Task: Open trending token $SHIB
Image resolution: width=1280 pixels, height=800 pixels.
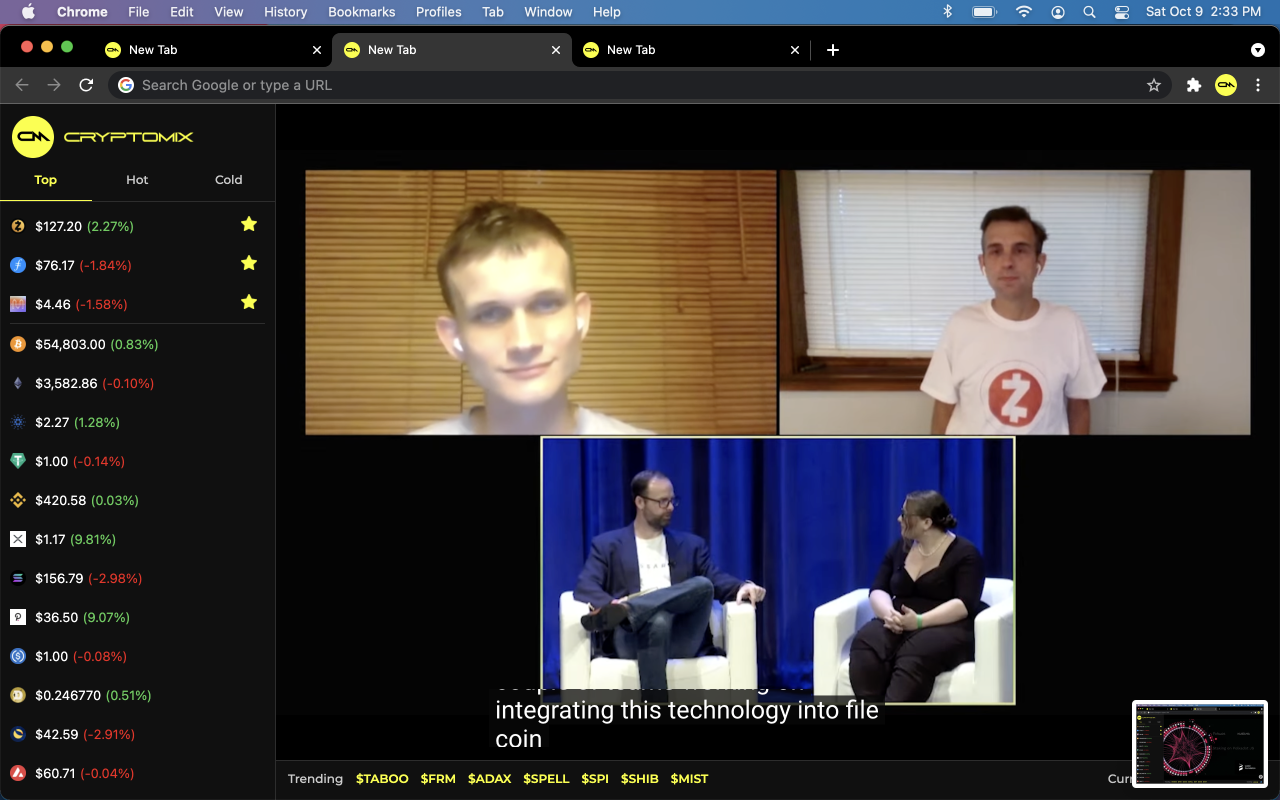Action: pyautogui.click(x=640, y=779)
